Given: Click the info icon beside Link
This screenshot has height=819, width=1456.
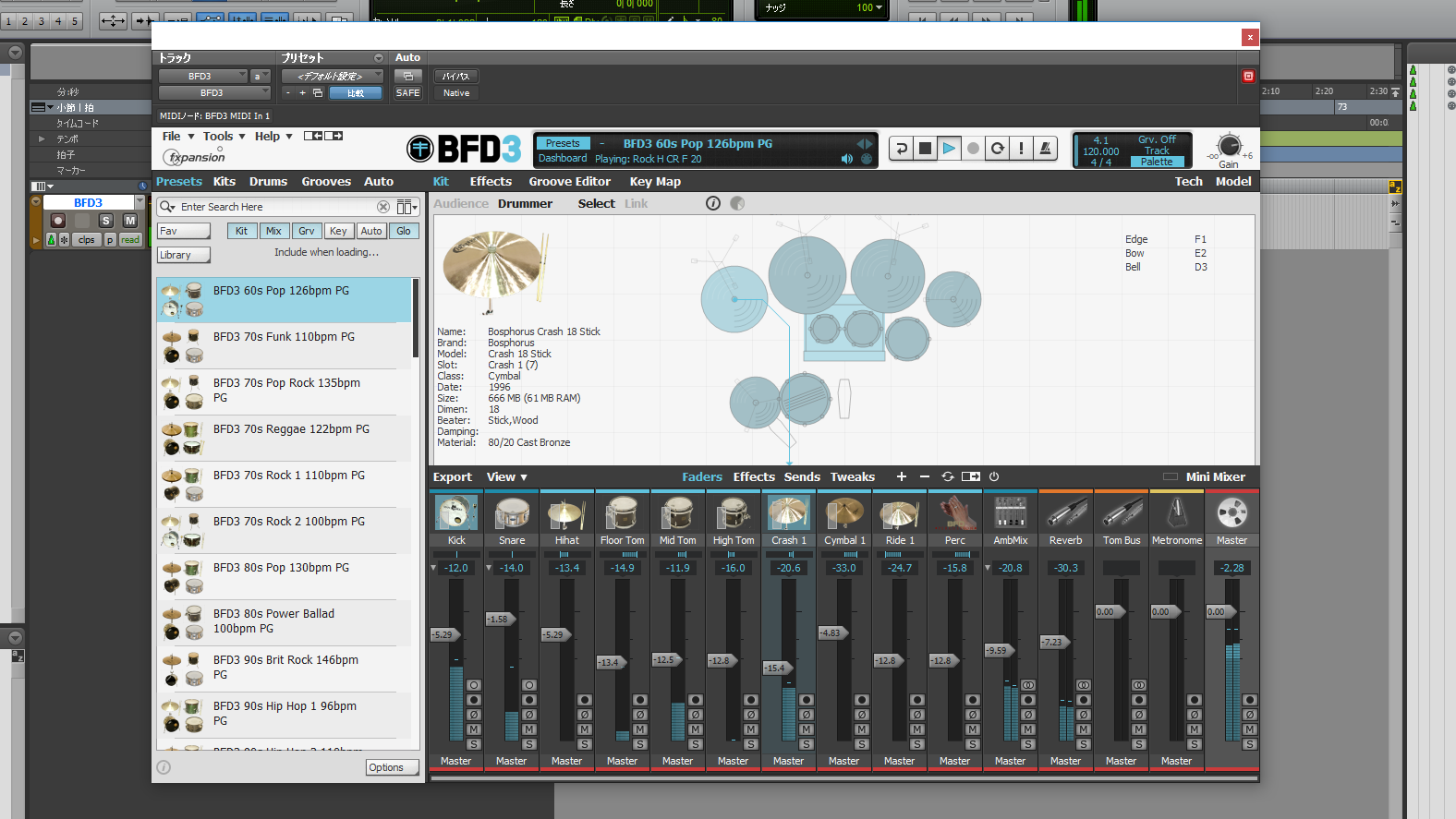Looking at the screenshot, I should coord(713,203).
